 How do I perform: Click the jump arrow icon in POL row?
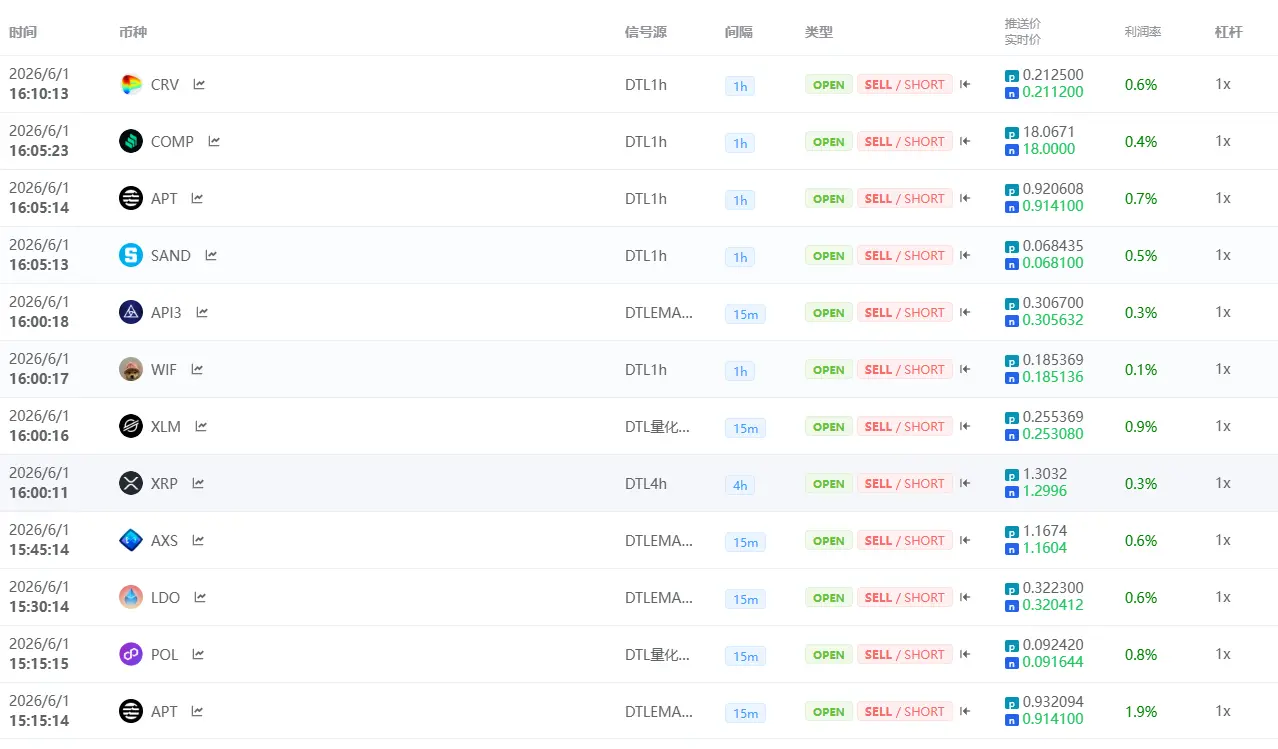[965, 655]
